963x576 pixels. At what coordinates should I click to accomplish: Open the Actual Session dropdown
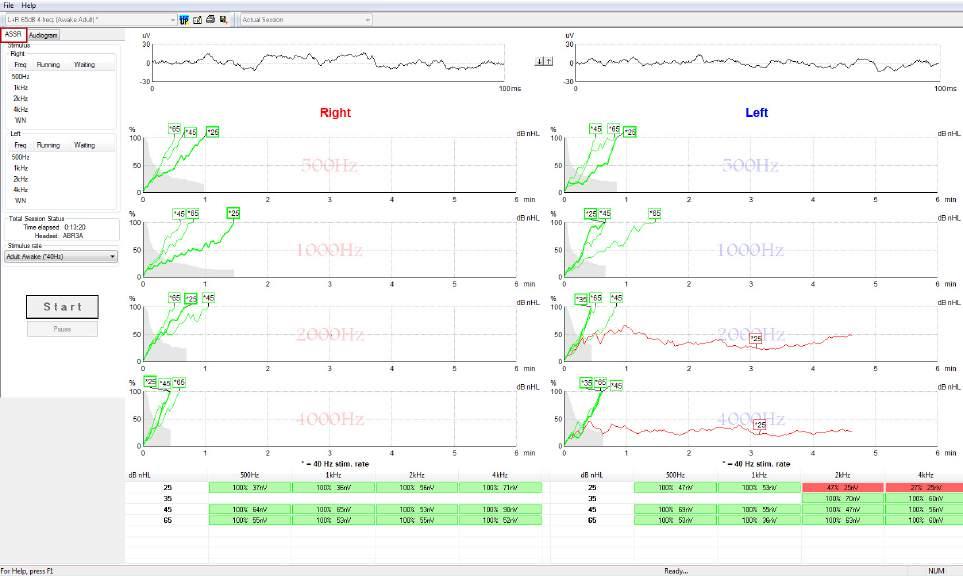(306, 20)
